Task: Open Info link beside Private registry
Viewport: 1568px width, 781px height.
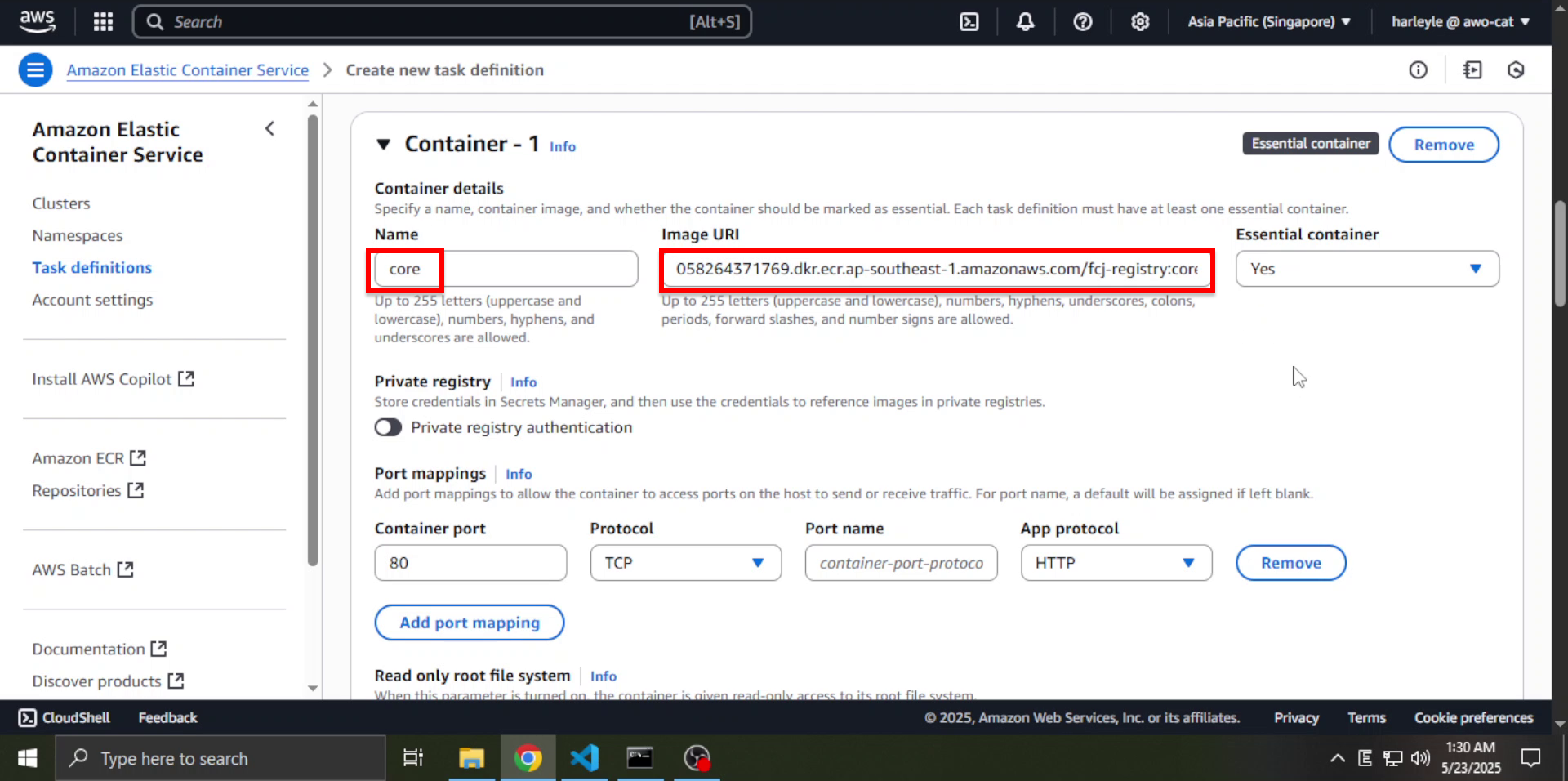Action: click(523, 382)
